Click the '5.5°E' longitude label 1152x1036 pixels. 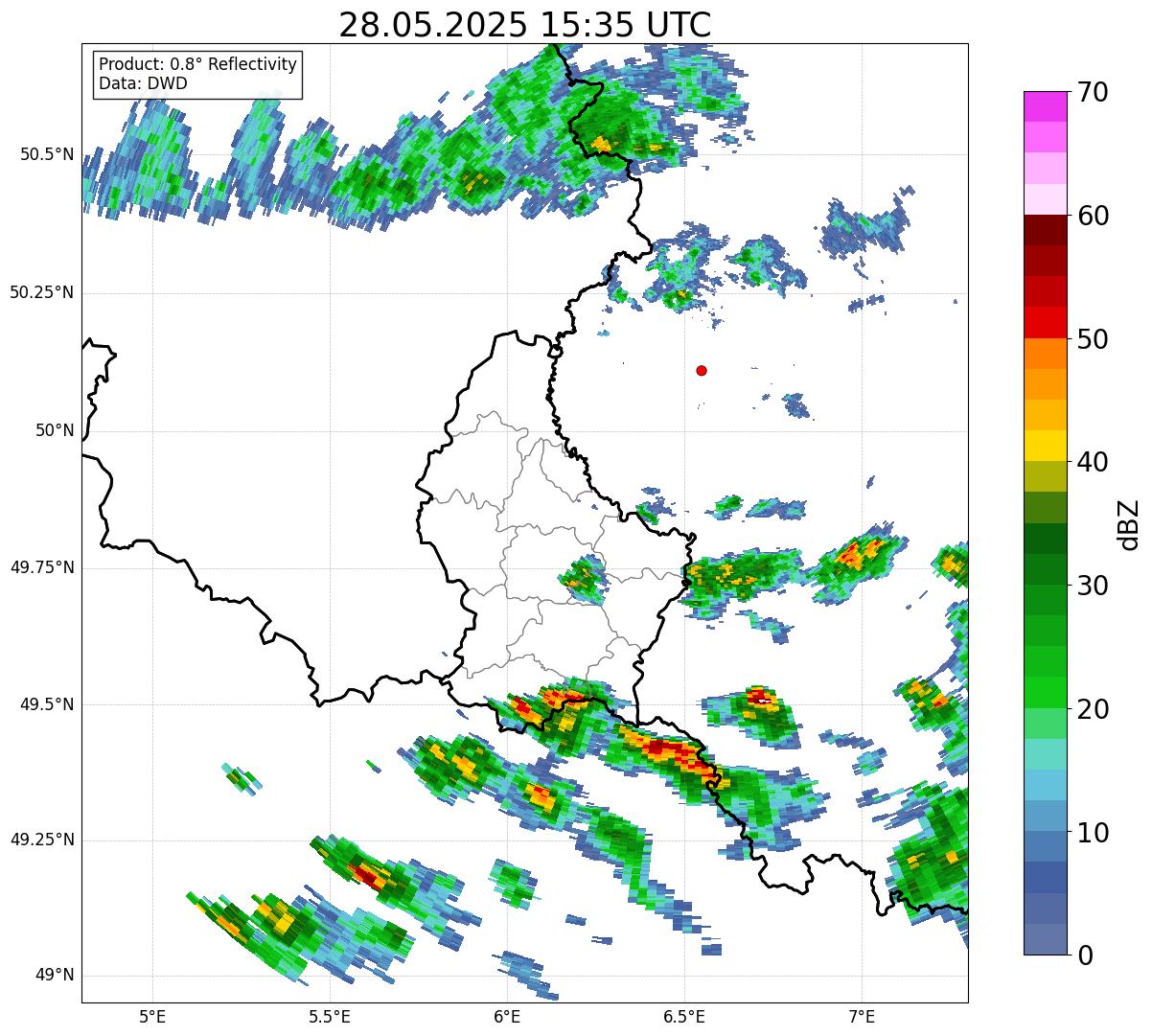pyautogui.click(x=330, y=1016)
